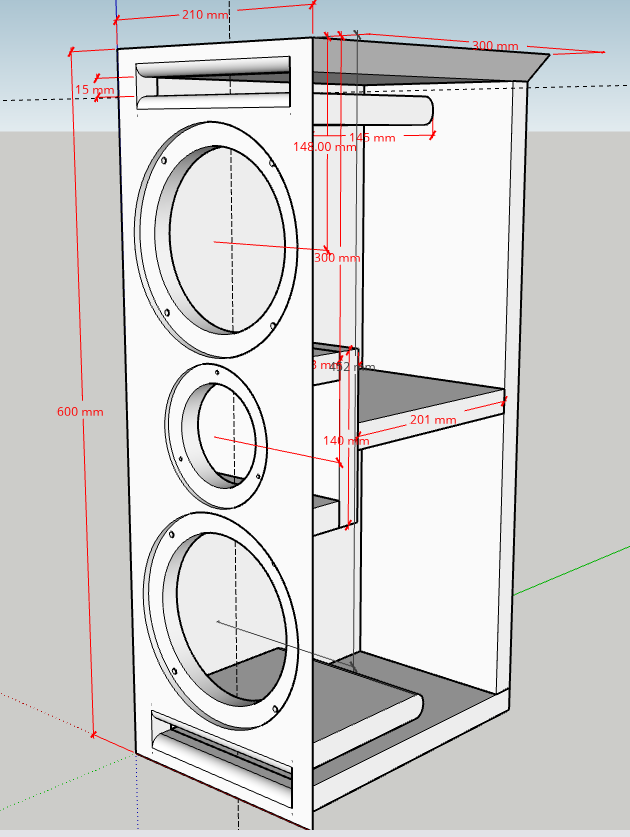
Task: Select the 145 mm dimension label
Action: coord(372,137)
